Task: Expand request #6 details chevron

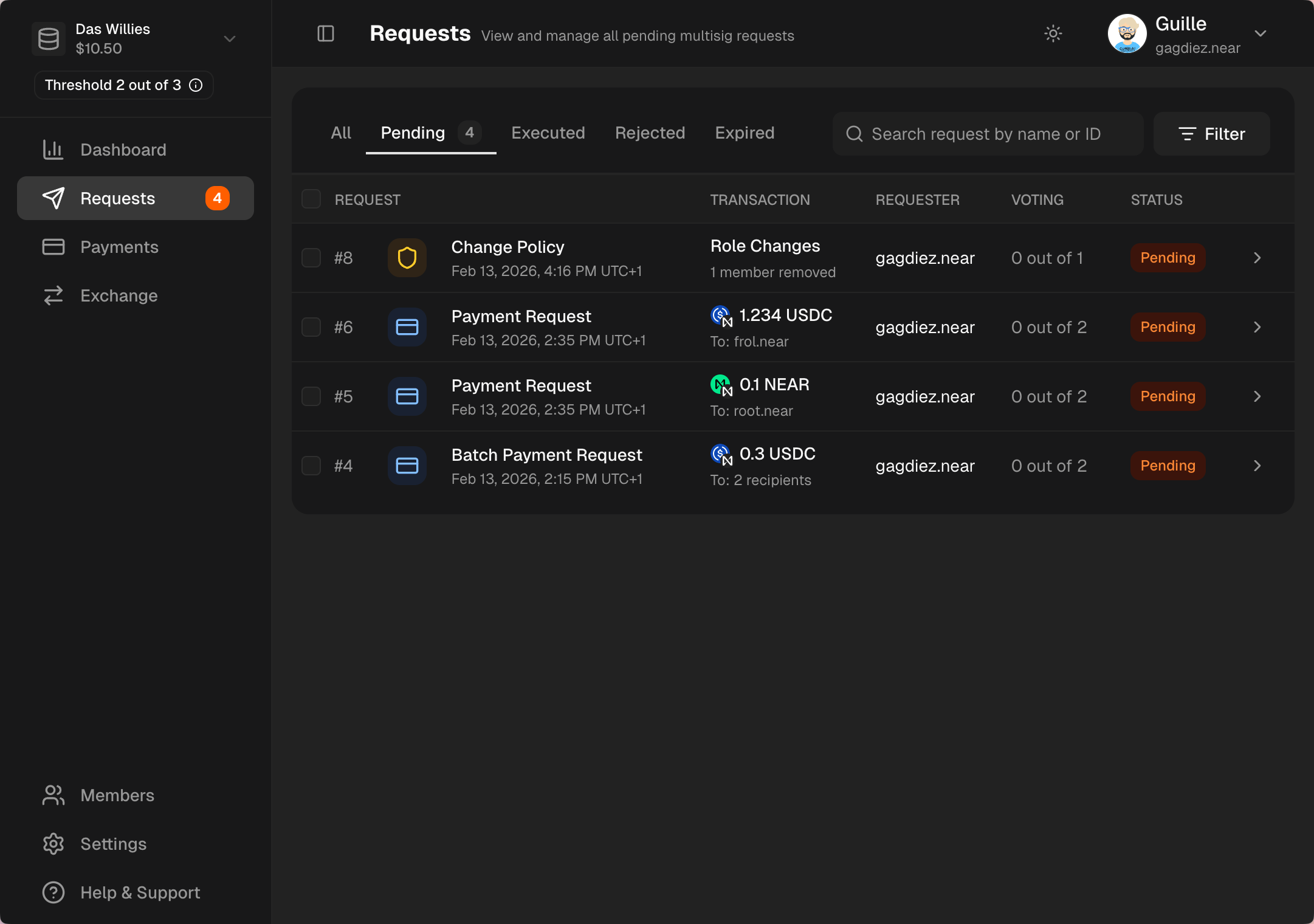Action: pos(1257,327)
